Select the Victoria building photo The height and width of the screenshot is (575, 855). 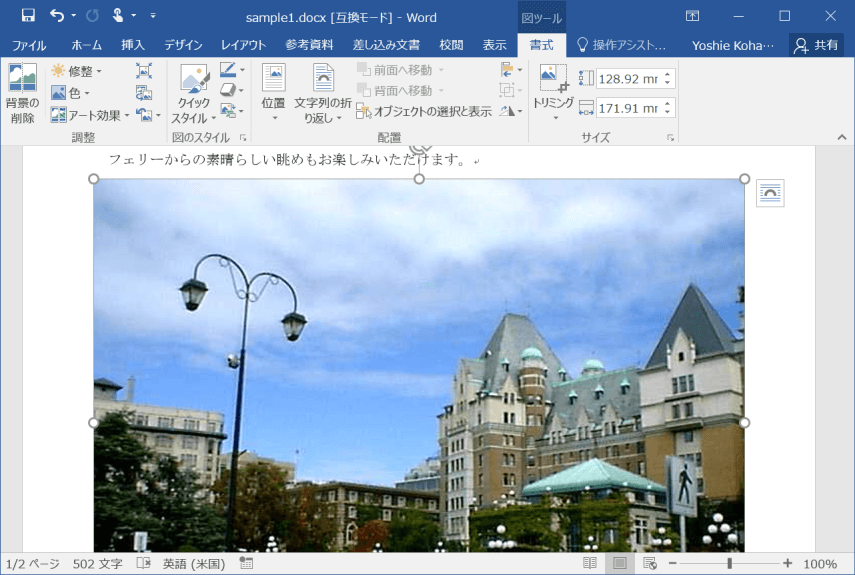point(419,365)
